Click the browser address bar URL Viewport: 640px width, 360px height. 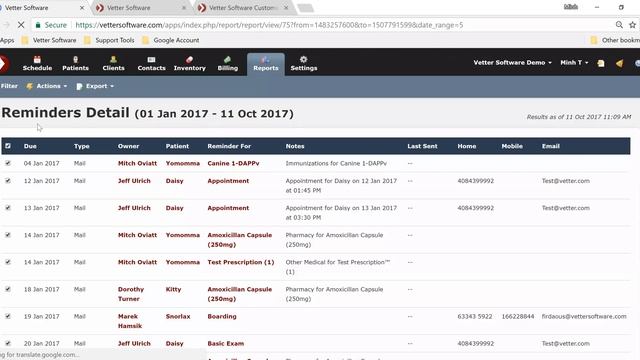click(x=269, y=25)
